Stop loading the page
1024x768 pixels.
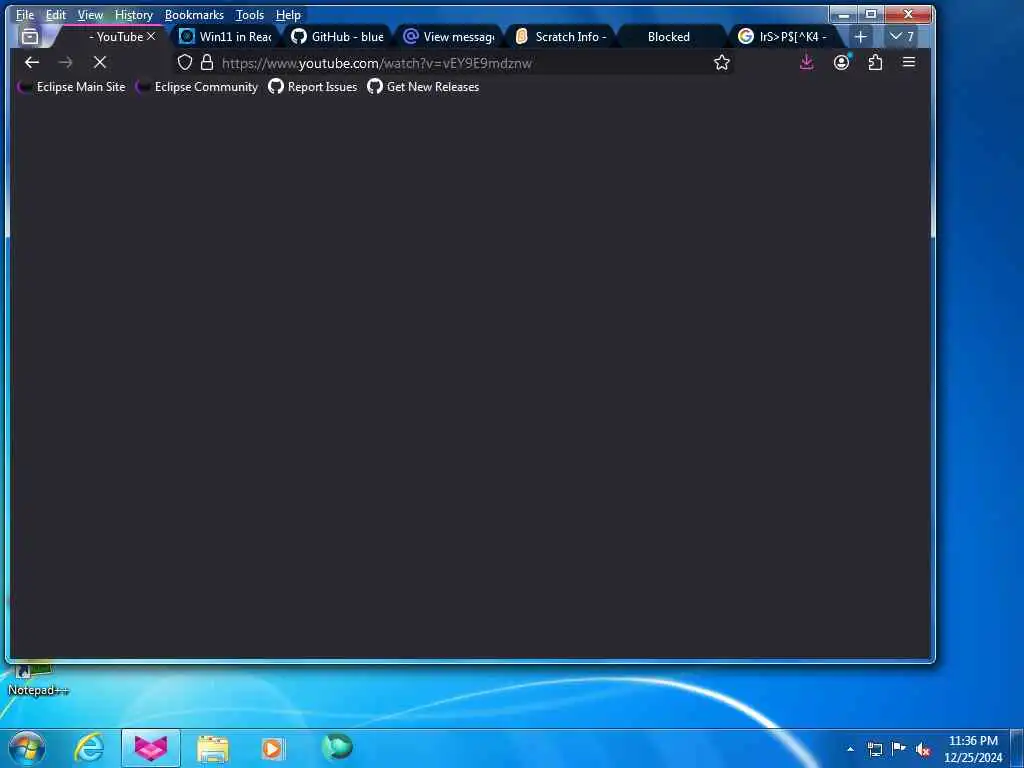[100, 63]
